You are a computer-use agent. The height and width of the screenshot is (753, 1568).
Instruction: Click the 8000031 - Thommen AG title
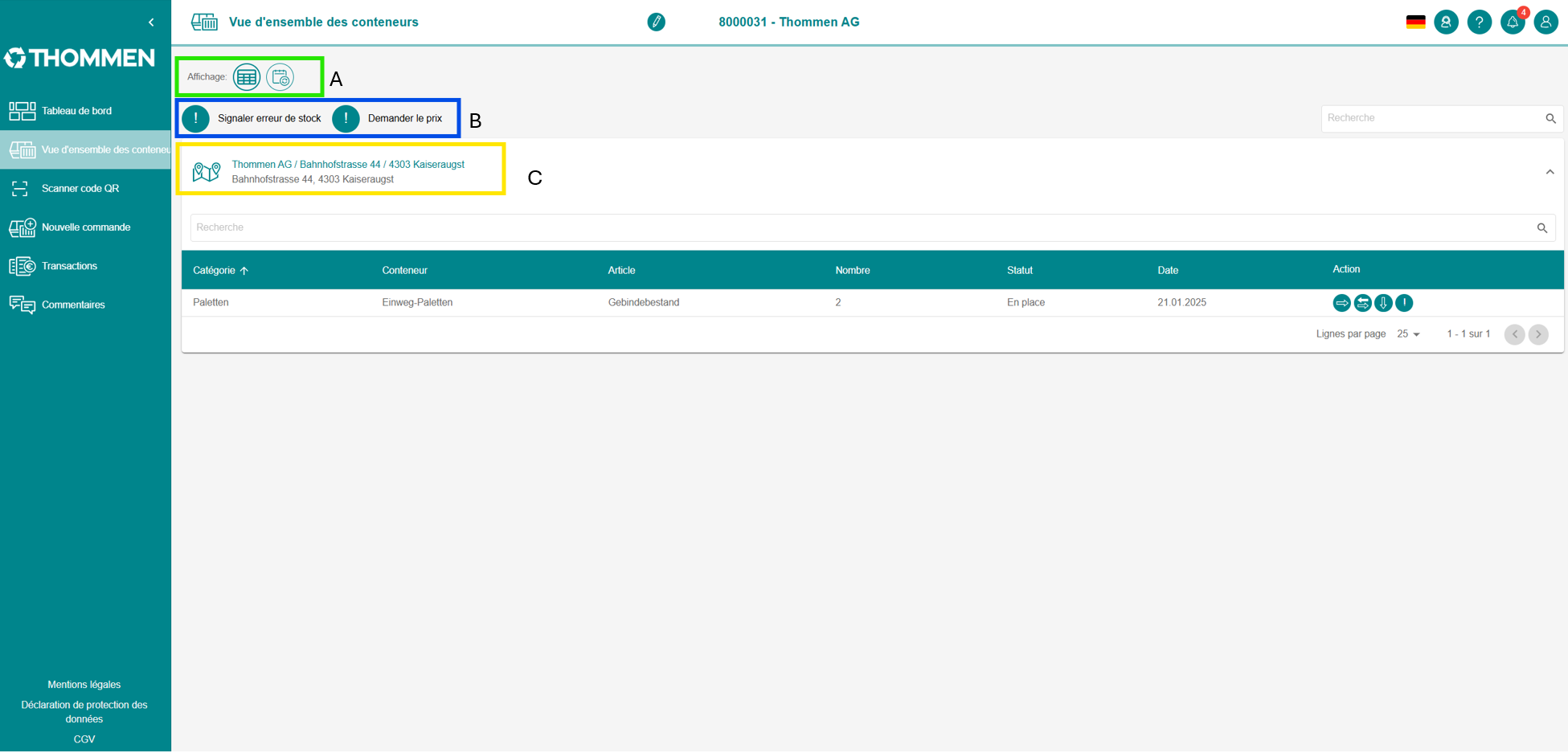(x=789, y=23)
